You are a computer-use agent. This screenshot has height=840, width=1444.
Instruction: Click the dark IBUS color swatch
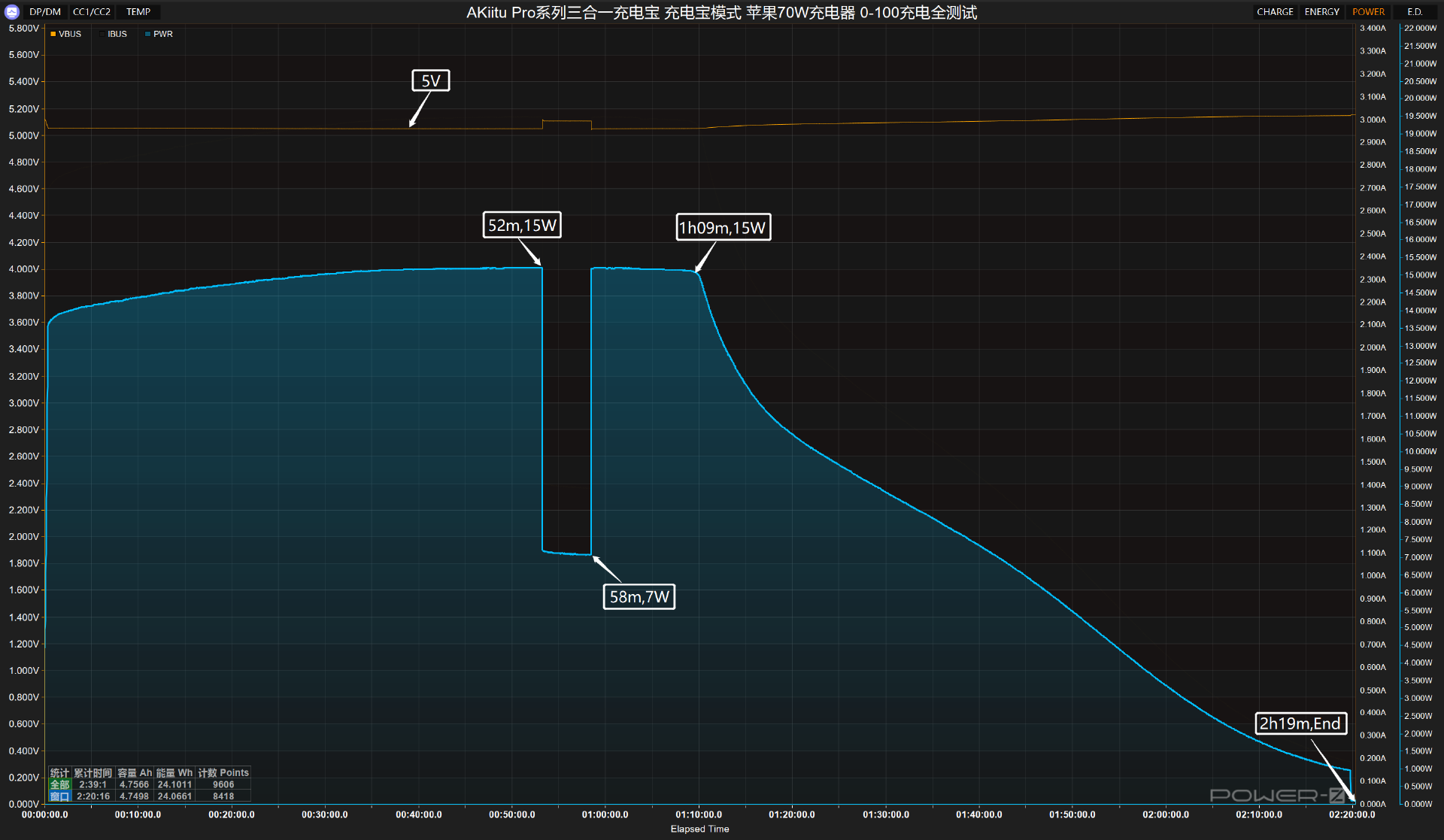click(x=102, y=34)
